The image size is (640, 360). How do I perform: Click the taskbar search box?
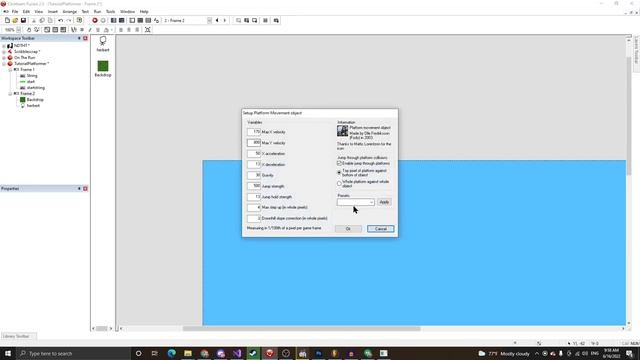point(73,353)
